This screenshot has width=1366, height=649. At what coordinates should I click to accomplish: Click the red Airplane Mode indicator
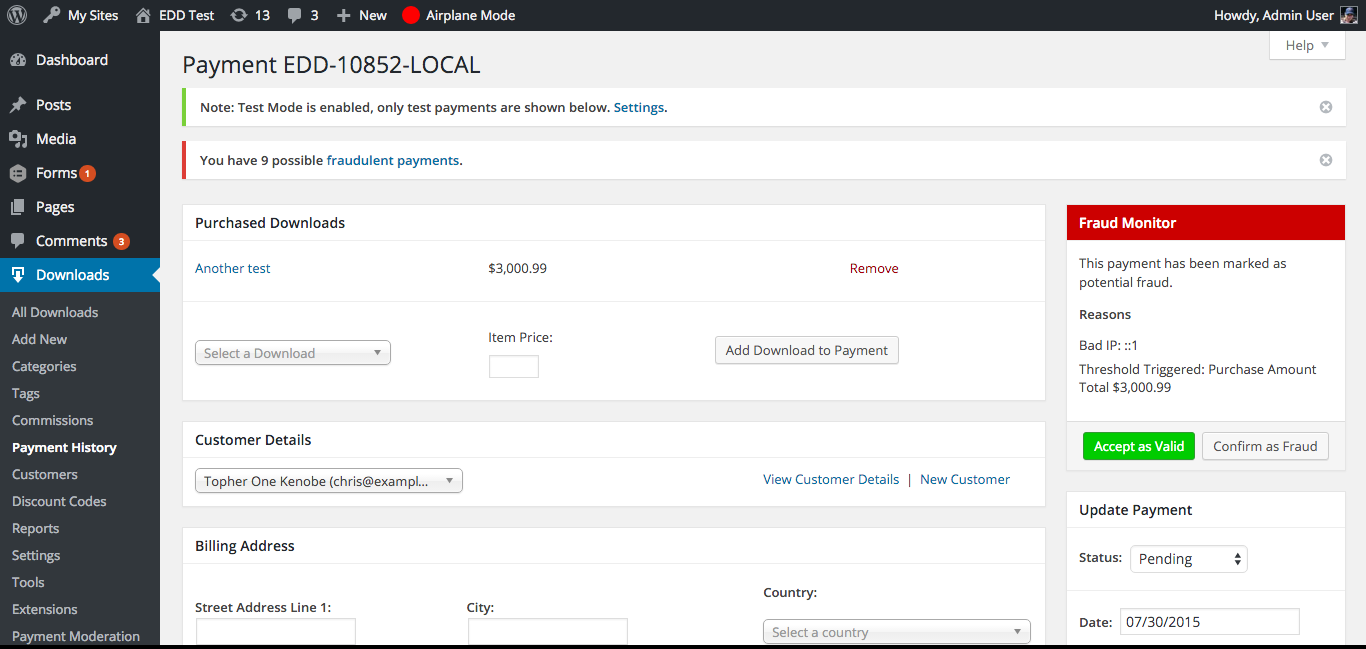coord(411,15)
